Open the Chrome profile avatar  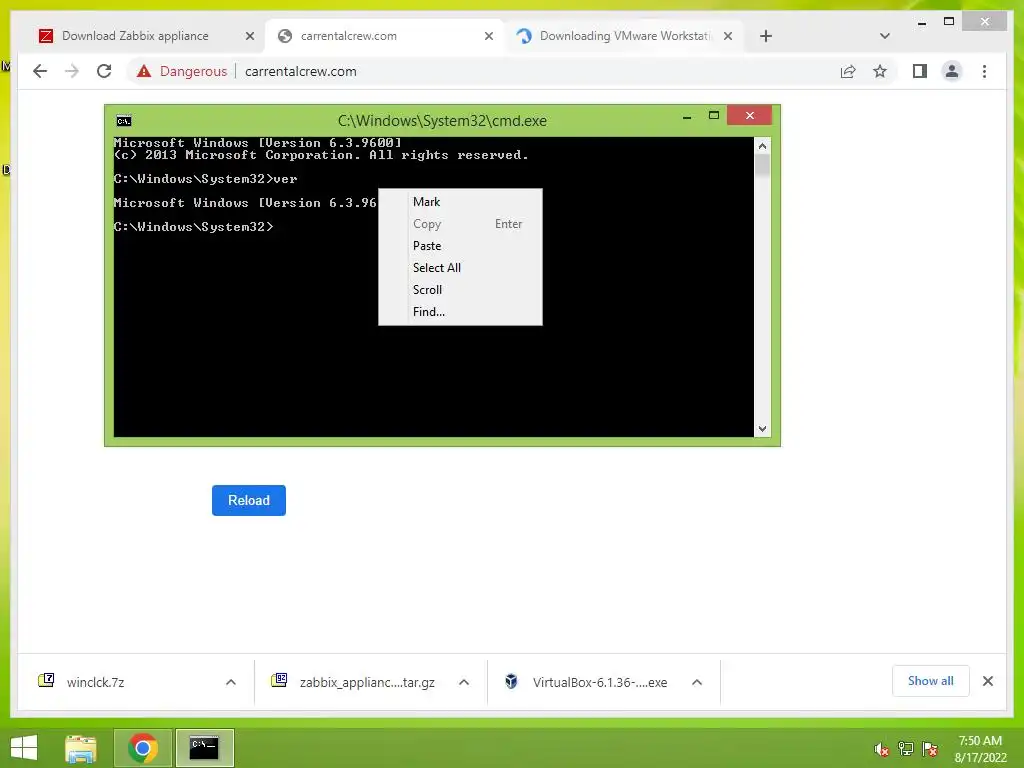pyautogui.click(x=952, y=71)
